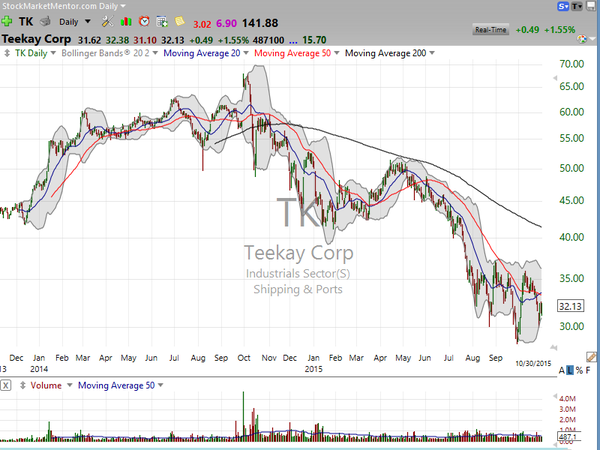This screenshot has height=450, width=600.
Task: Expand the Moving Average 20 menu
Action: coord(246,53)
